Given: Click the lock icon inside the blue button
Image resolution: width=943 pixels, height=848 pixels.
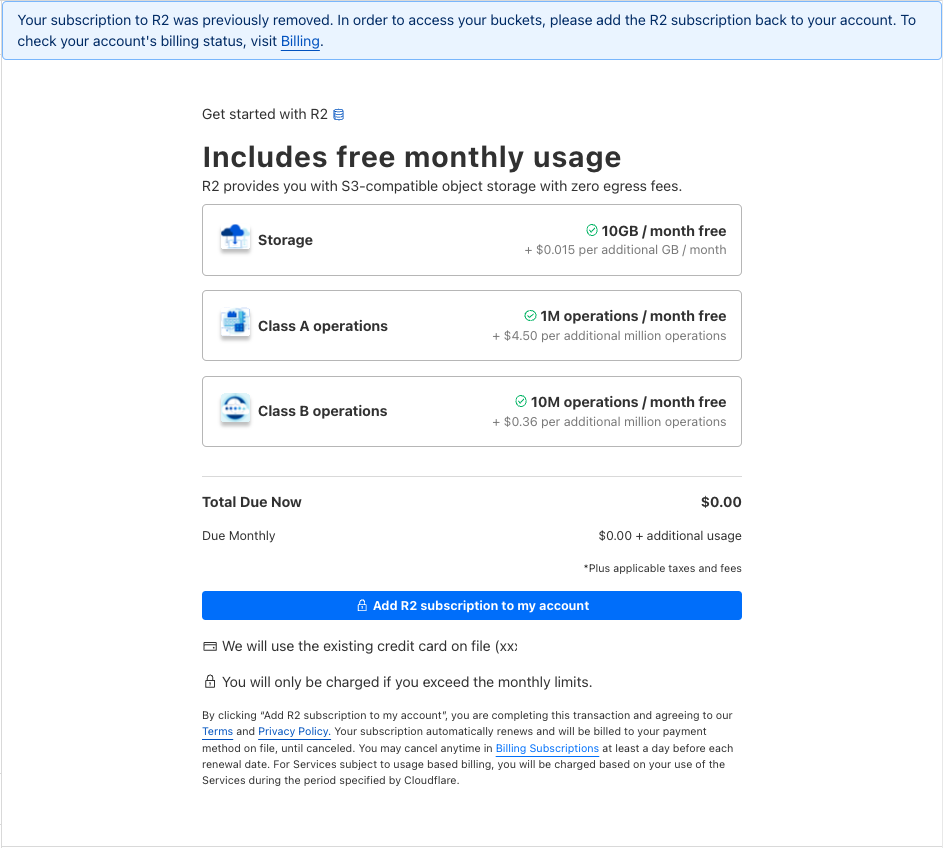Looking at the screenshot, I should pos(362,606).
